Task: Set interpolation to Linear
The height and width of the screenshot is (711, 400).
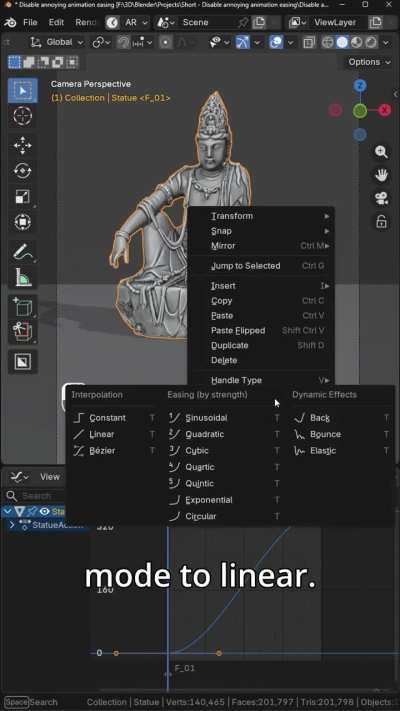Action: 114,434
